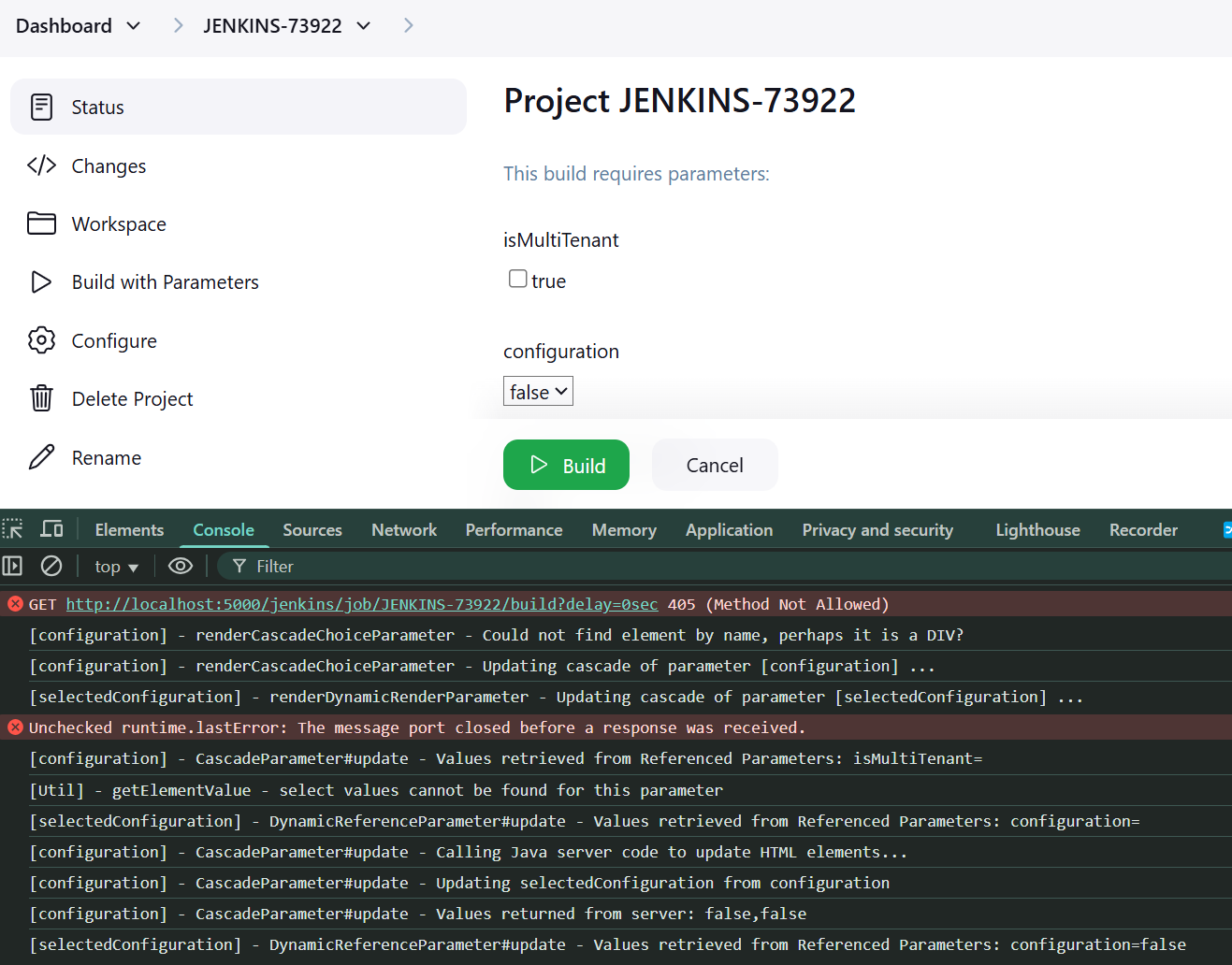Open the top JavaScript context selector
Viewport: 1232px width, 965px height.
pos(116,567)
